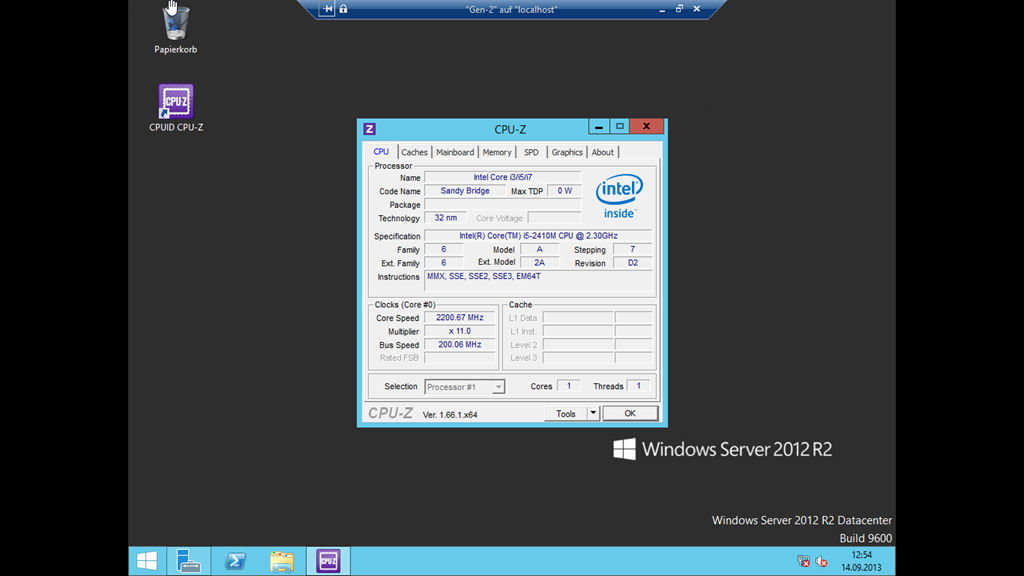Click the Sandy Bridge code name value
1024x576 pixels.
tap(465, 191)
